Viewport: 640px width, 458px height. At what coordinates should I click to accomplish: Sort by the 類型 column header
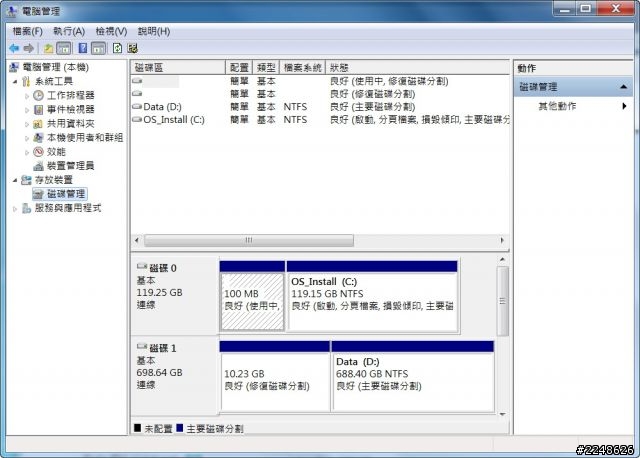click(x=266, y=67)
